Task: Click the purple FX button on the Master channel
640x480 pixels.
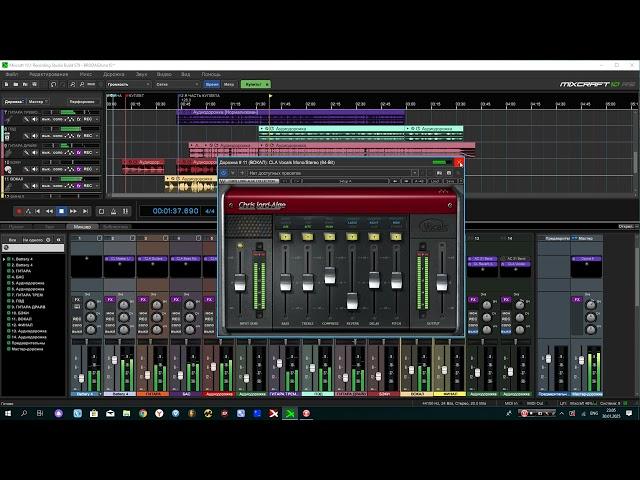Action: click(x=577, y=299)
